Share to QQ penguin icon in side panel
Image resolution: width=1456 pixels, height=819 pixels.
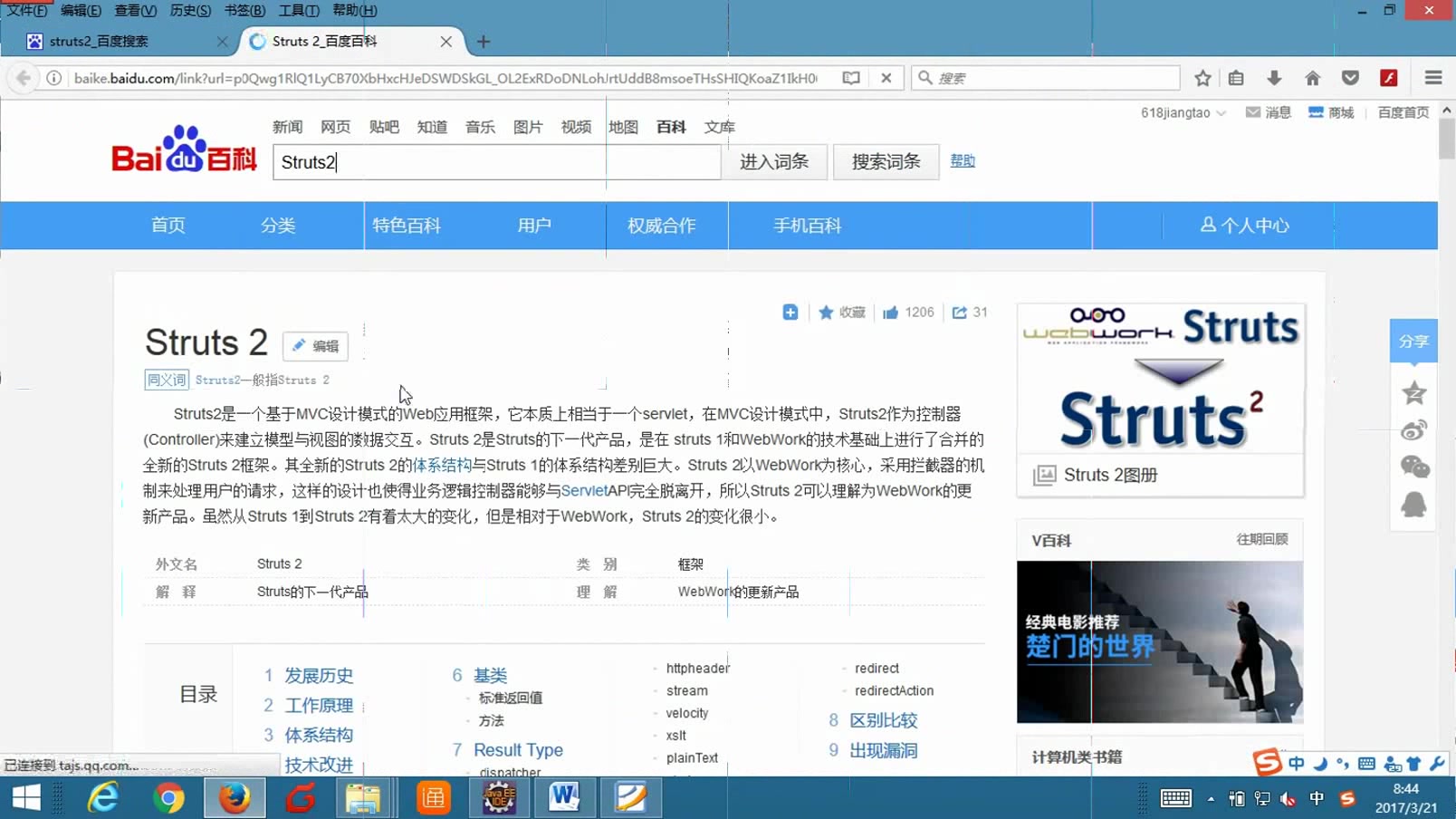tap(1413, 505)
